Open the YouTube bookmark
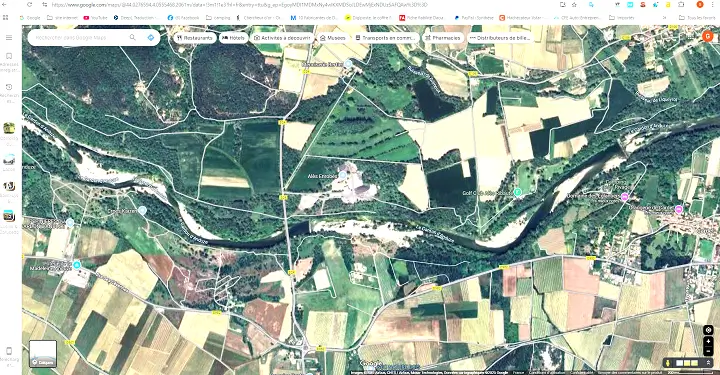Image resolution: width=720 pixels, height=375 pixels. (x=96, y=17)
